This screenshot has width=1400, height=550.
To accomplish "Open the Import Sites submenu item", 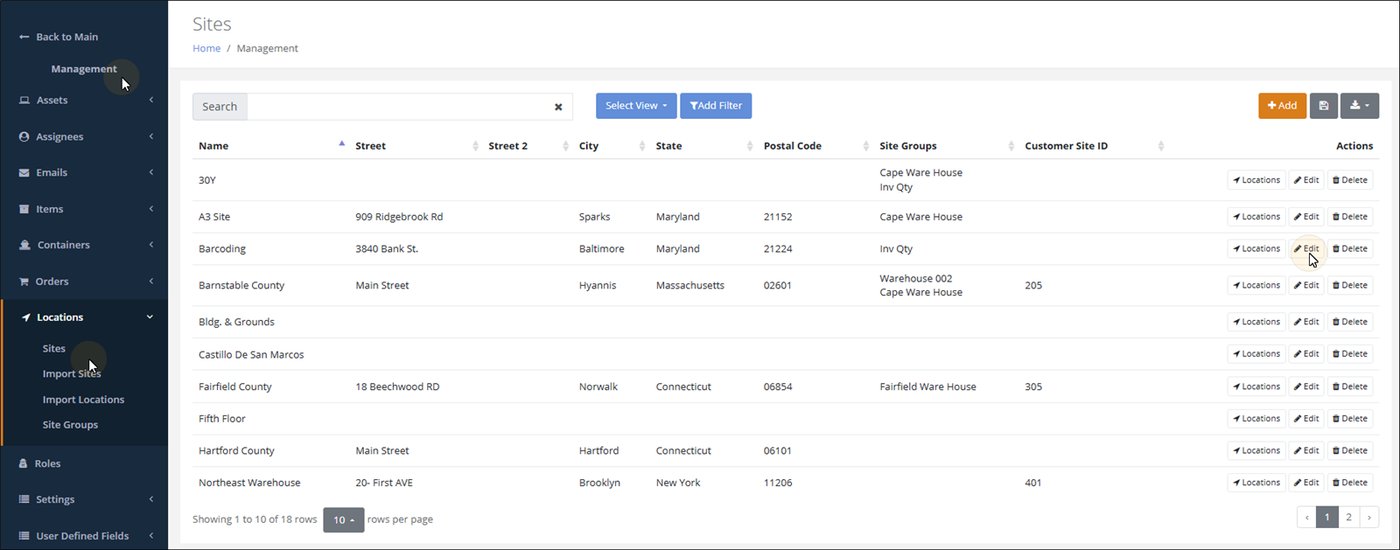I will [72, 374].
